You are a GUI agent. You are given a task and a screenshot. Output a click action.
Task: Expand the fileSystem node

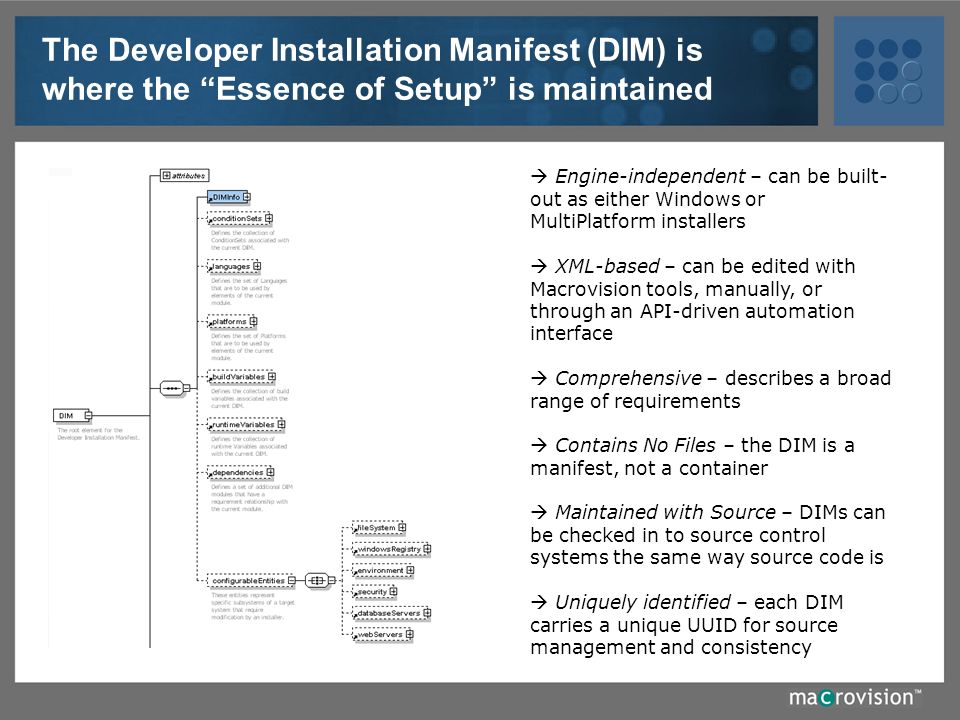(402, 527)
